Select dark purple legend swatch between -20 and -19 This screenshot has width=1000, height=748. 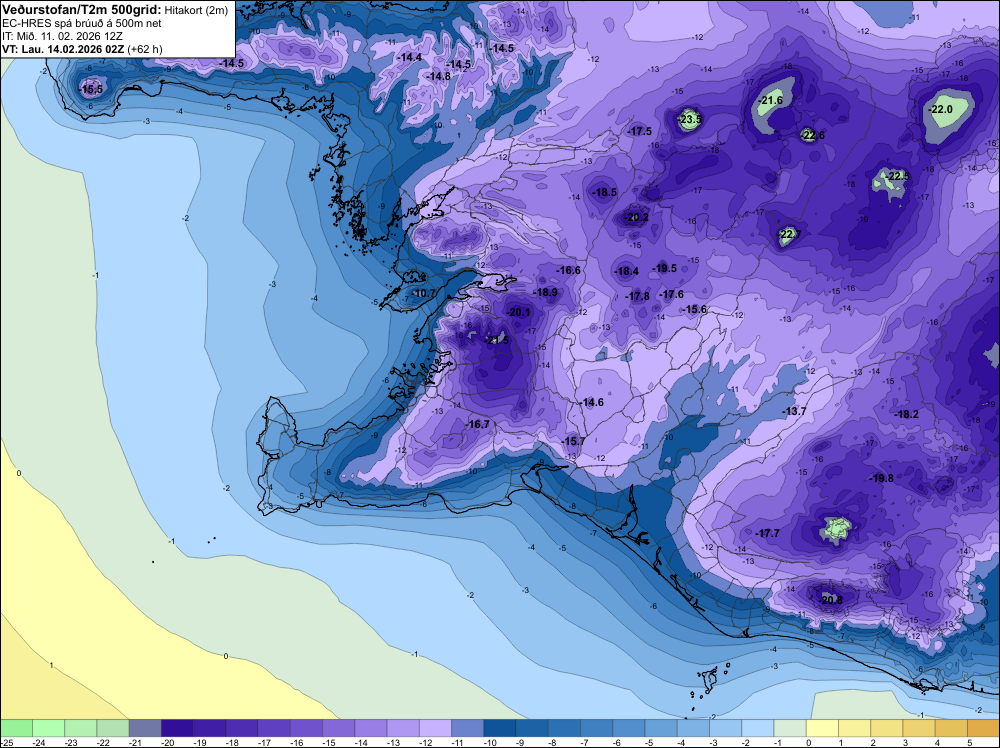tap(177, 728)
